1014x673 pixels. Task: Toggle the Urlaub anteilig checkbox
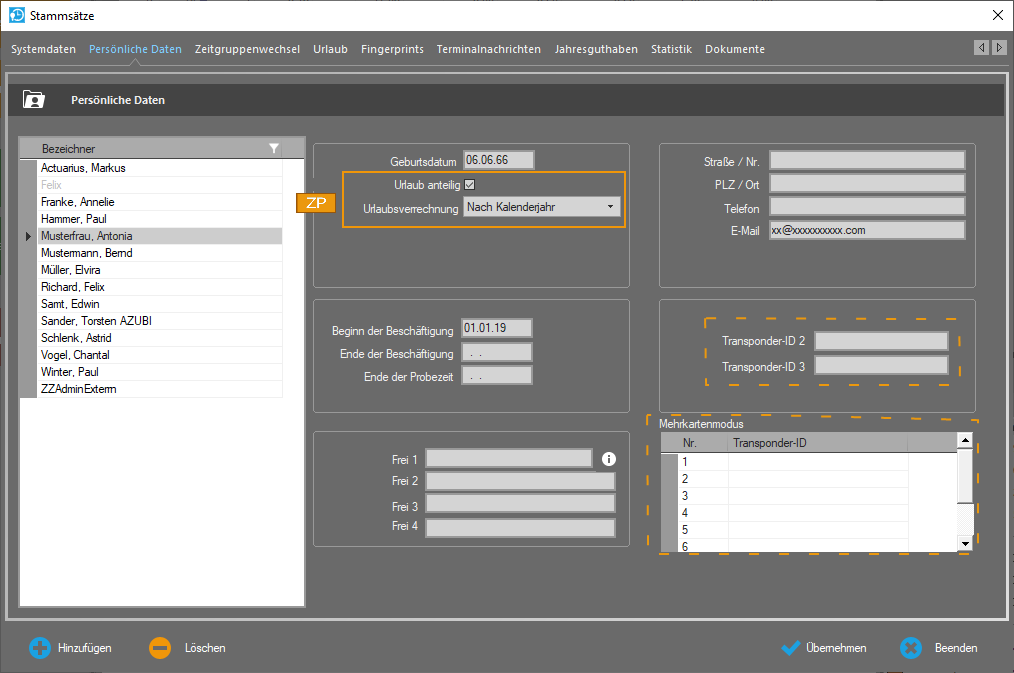[470, 185]
